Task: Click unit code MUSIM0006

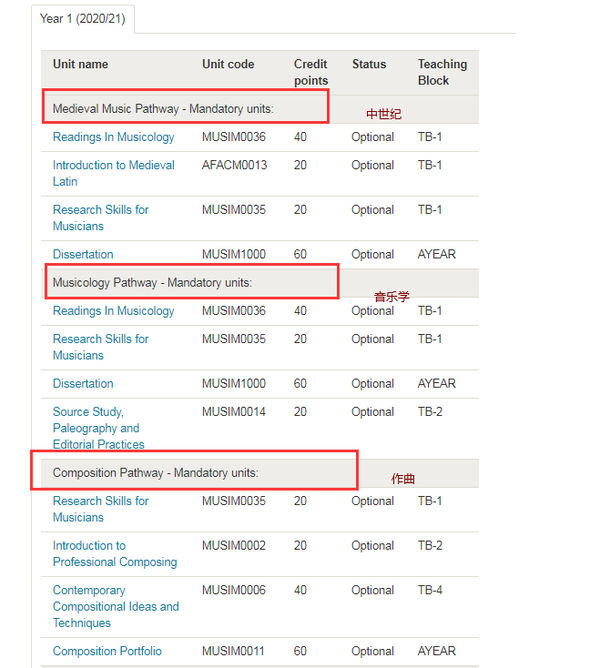Action: click(234, 590)
